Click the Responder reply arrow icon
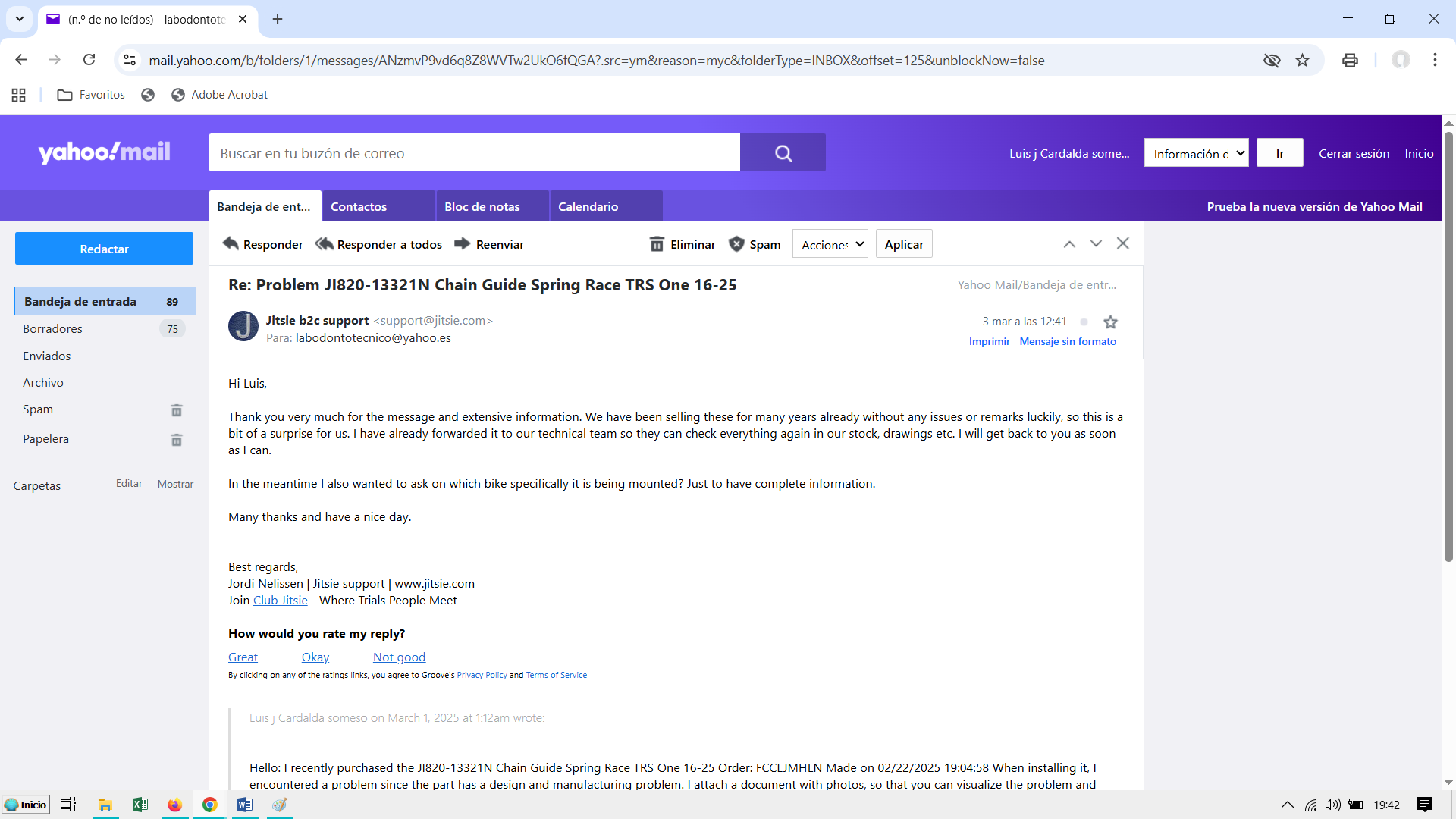The image size is (1456, 819). pos(231,243)
